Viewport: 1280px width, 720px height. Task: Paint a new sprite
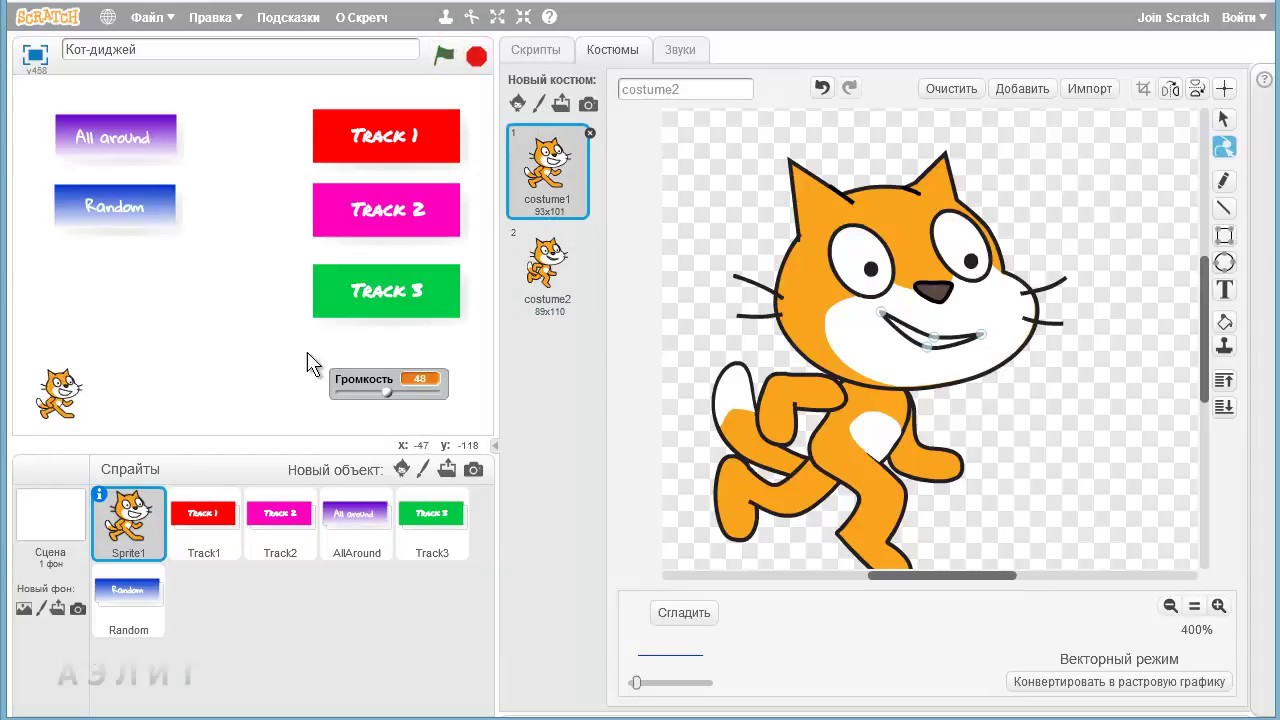pos(424,469)
